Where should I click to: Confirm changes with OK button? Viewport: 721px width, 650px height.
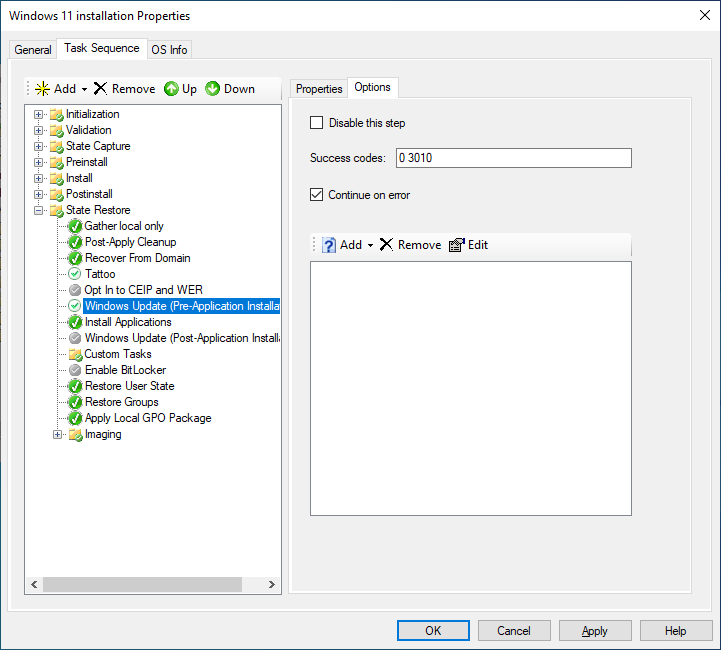tap(433, 631)
